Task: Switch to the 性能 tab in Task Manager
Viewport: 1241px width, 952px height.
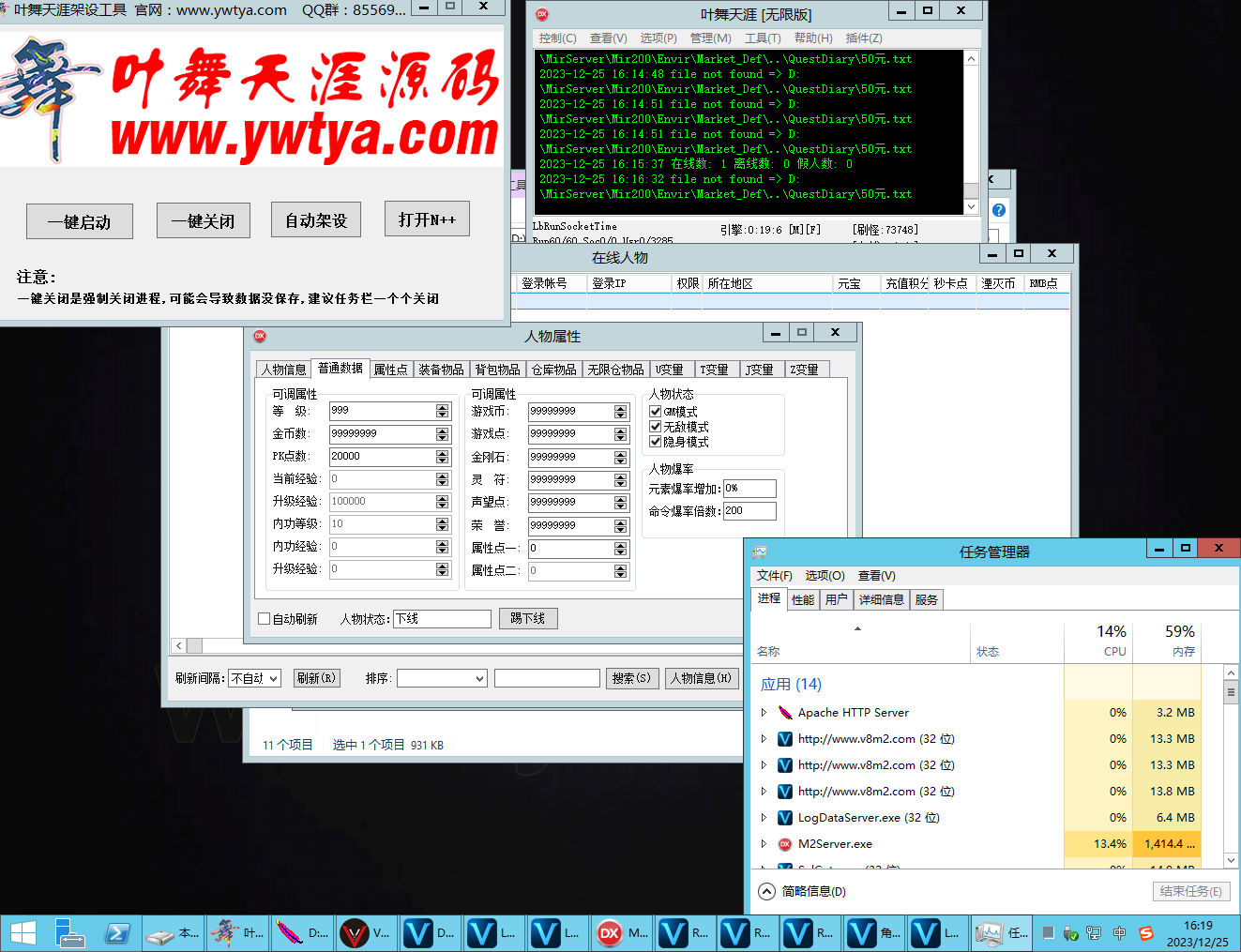Action: click(x=803, y=599)
